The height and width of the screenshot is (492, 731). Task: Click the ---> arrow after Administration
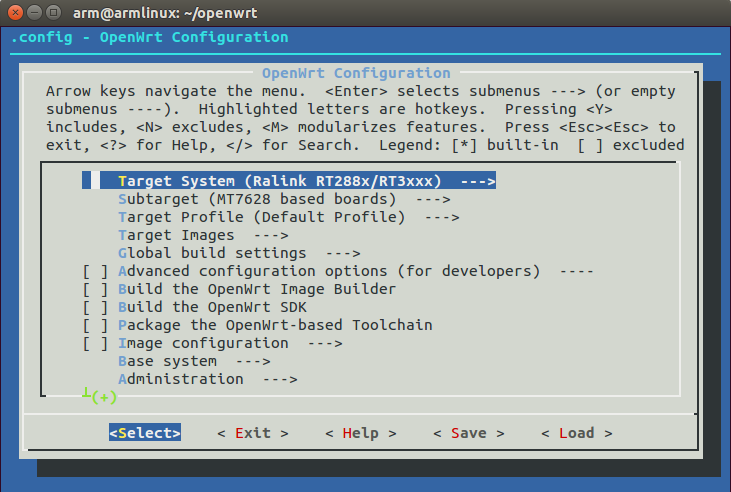(x=280, y=380)
